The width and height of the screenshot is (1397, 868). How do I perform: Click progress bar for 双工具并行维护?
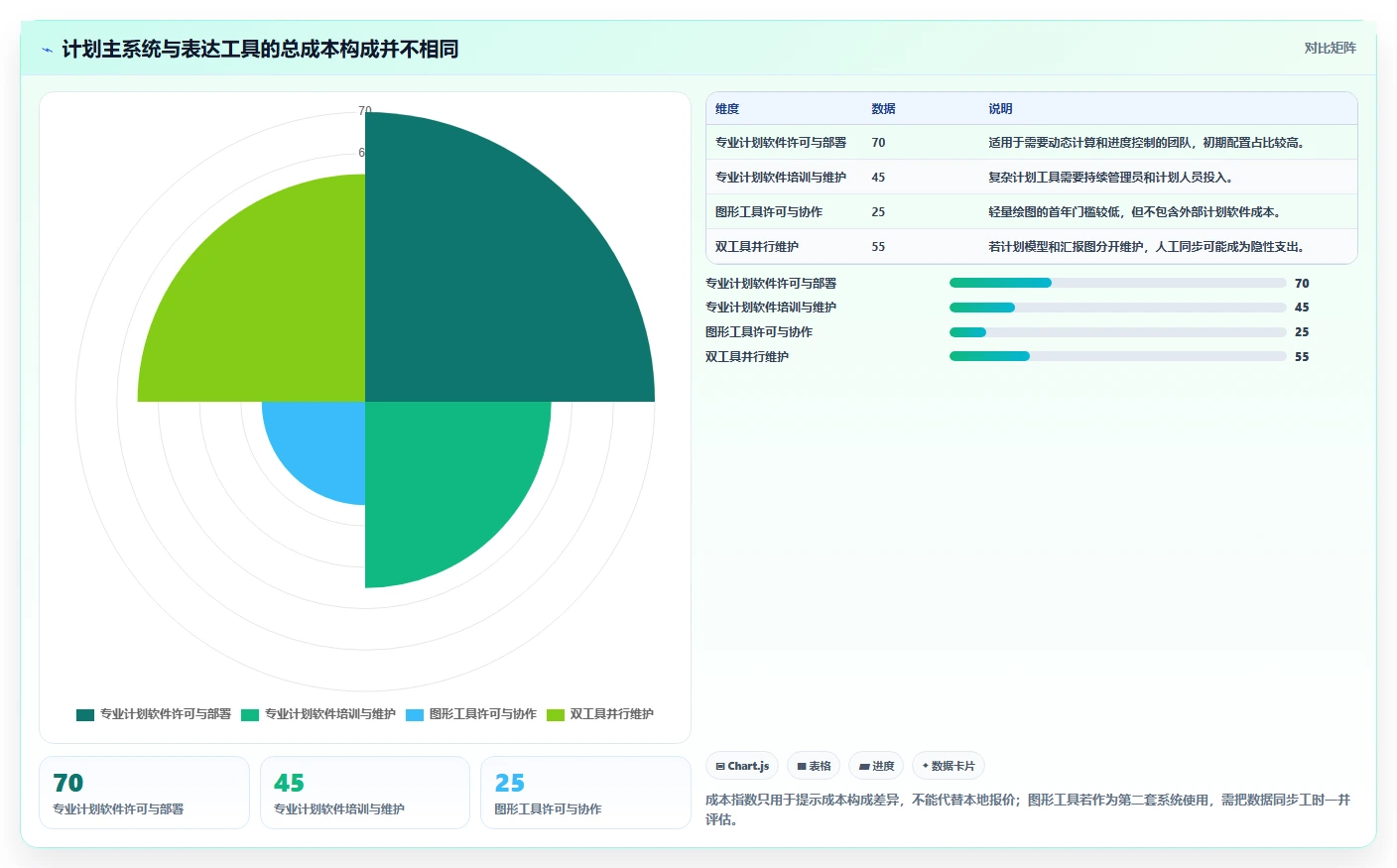[1118, 356]
